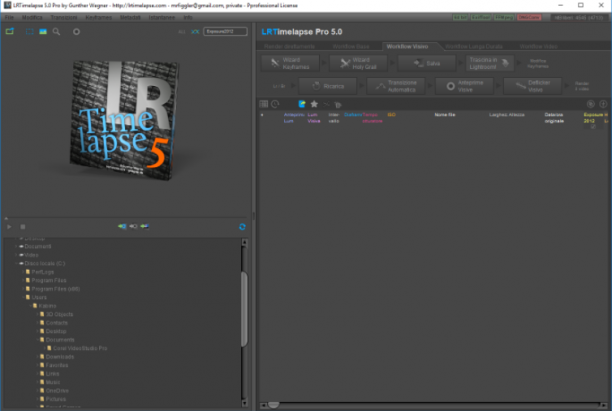Viewport: 612px width, 411px height.
Task: Open the Exposure2012 dropdown field
Action: (225, 31)
